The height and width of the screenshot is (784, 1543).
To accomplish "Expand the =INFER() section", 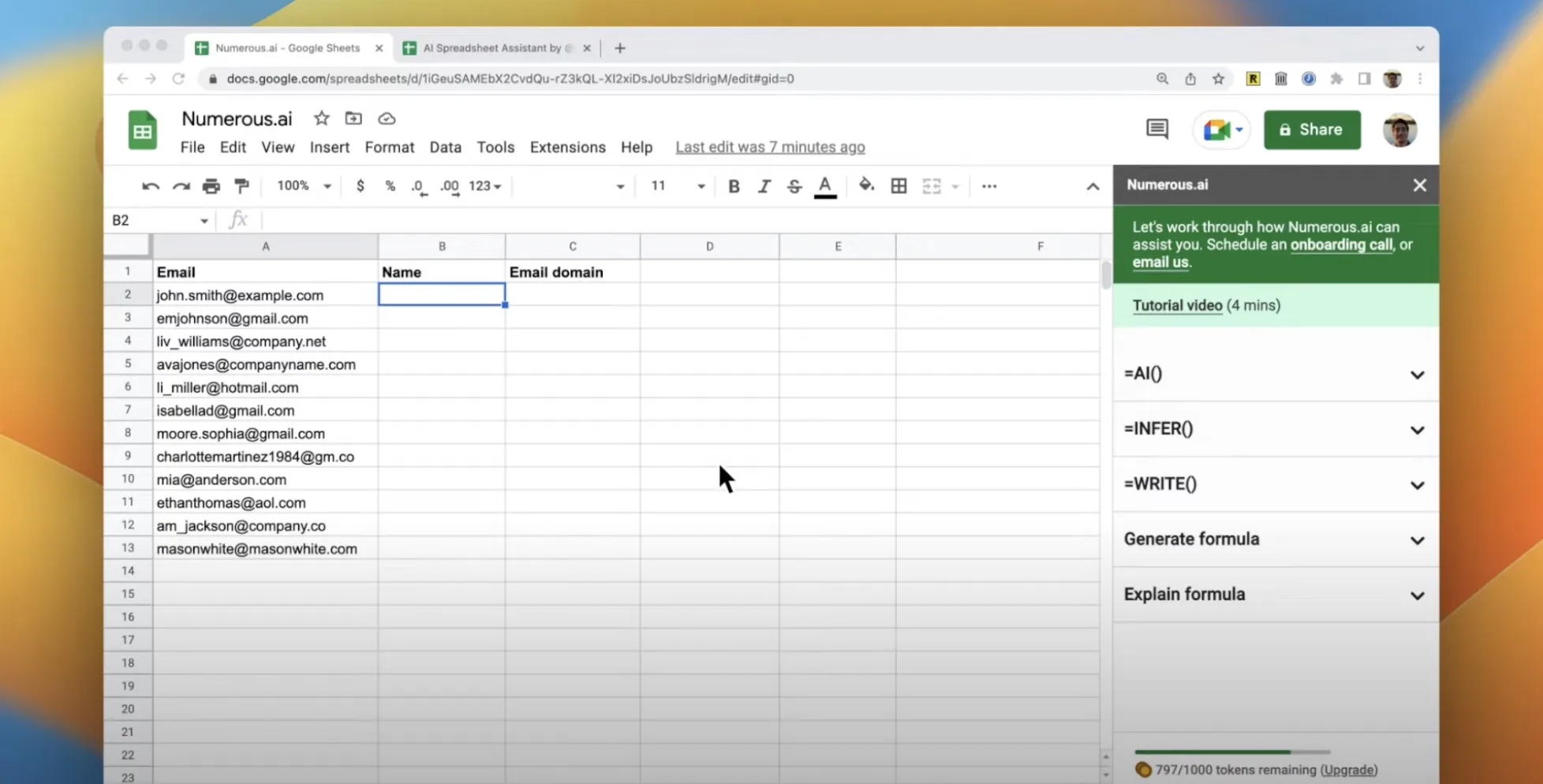I will (1276, 429).
